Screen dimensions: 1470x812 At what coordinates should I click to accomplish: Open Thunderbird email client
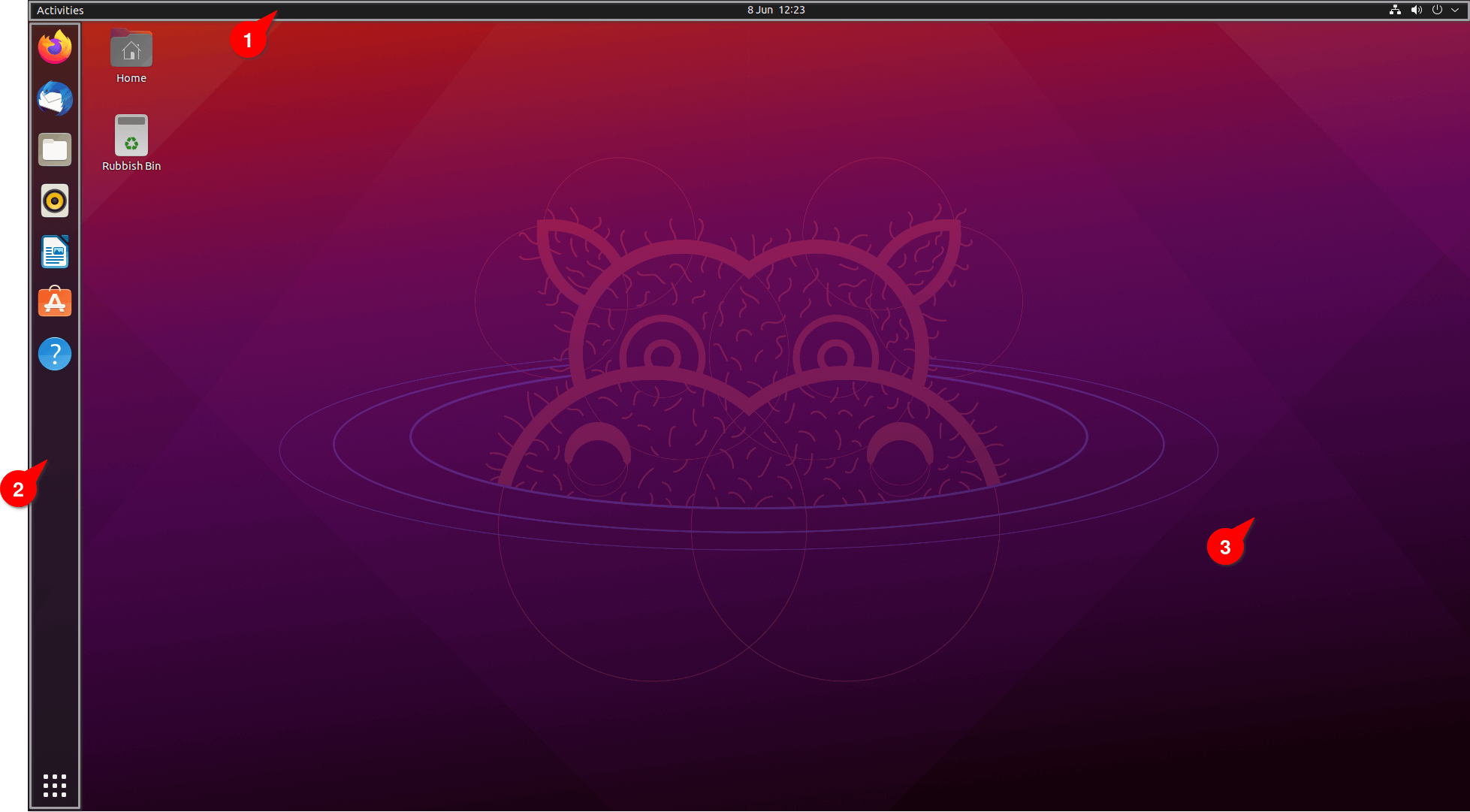tap(54, 99)
